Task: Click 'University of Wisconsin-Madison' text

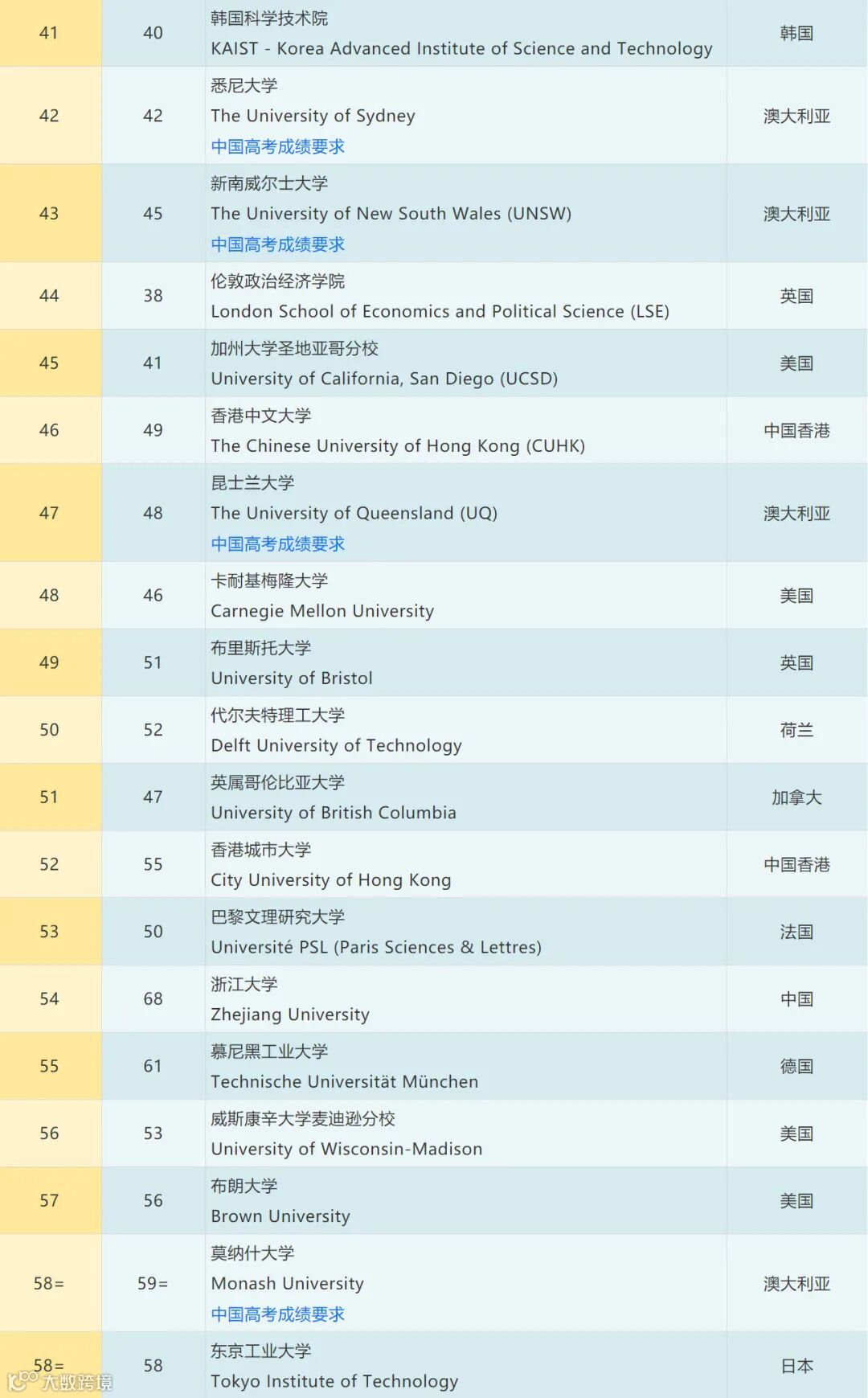Action: click(346, 1149)
